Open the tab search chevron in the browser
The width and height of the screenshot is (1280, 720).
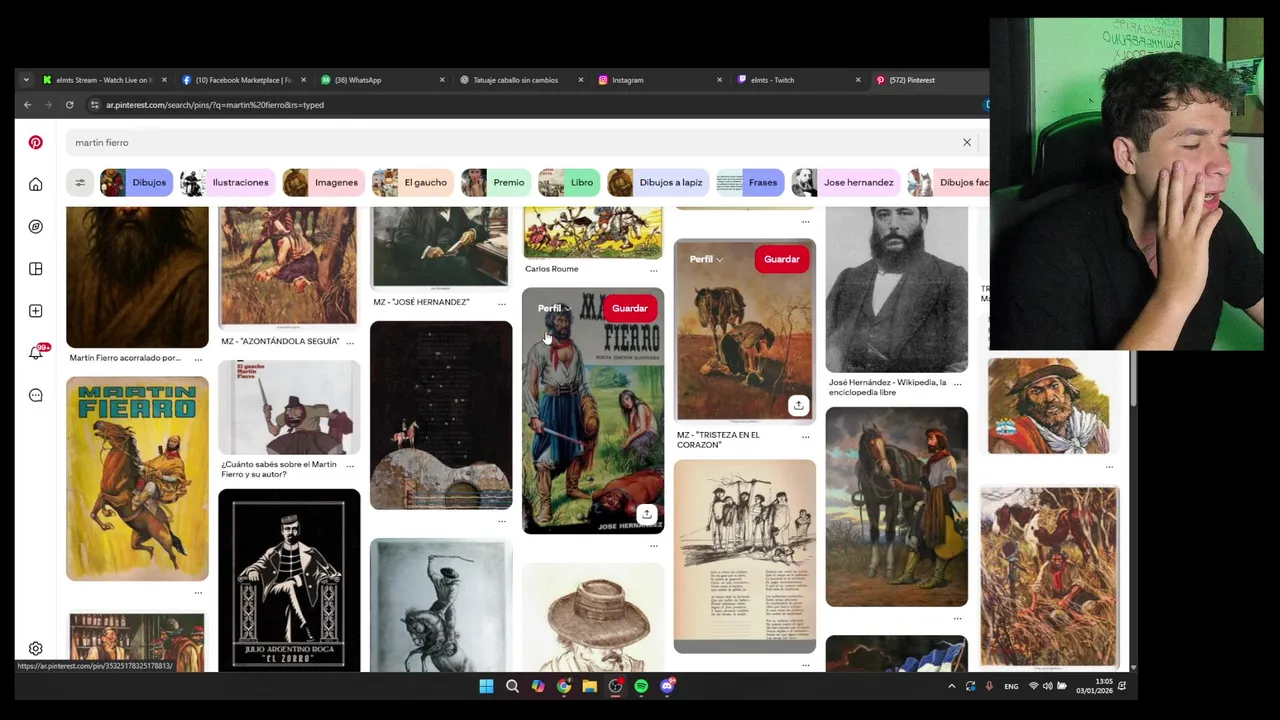click(x=26, y=80)
